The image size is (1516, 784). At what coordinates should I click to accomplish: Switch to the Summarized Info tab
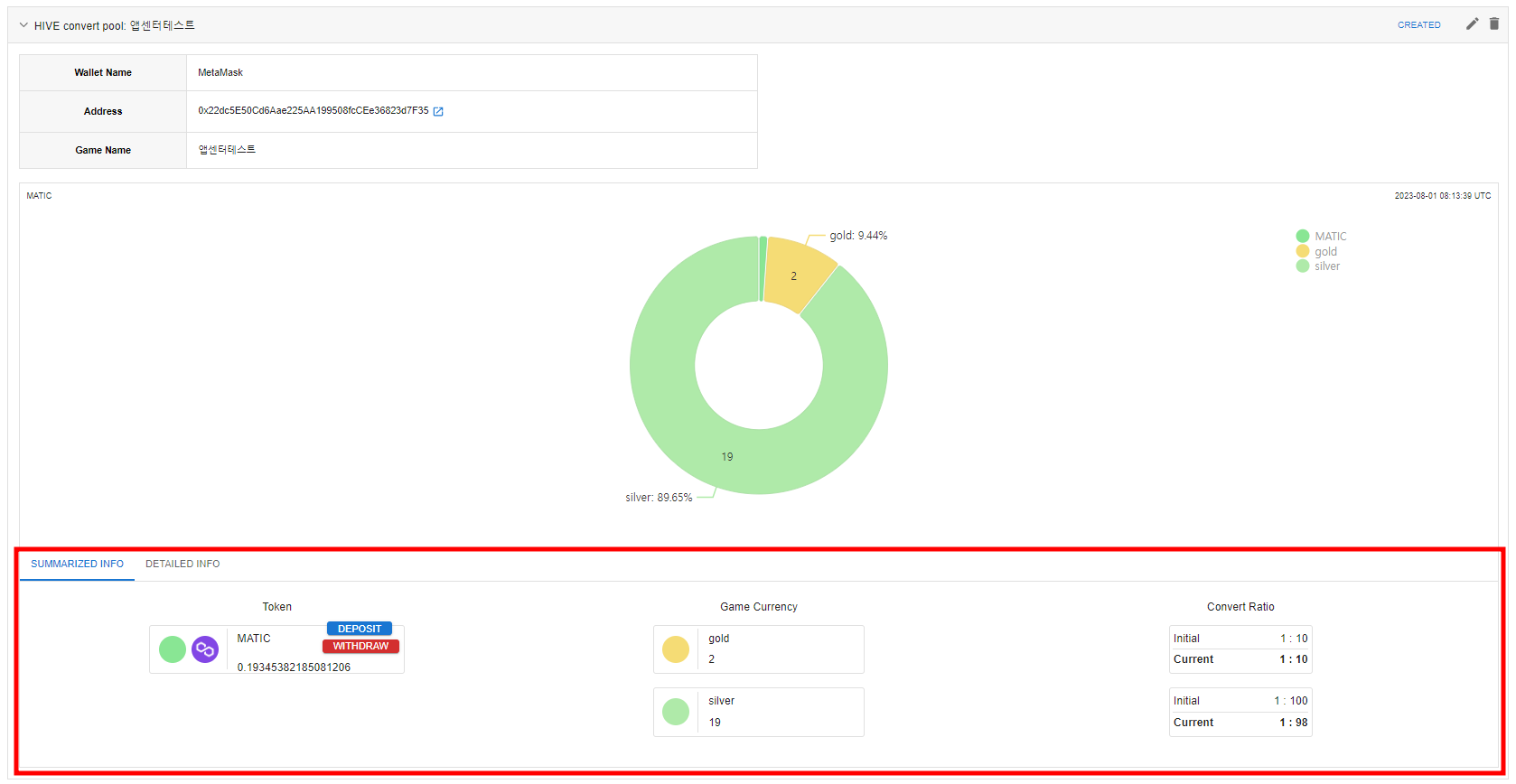point(77,564)
